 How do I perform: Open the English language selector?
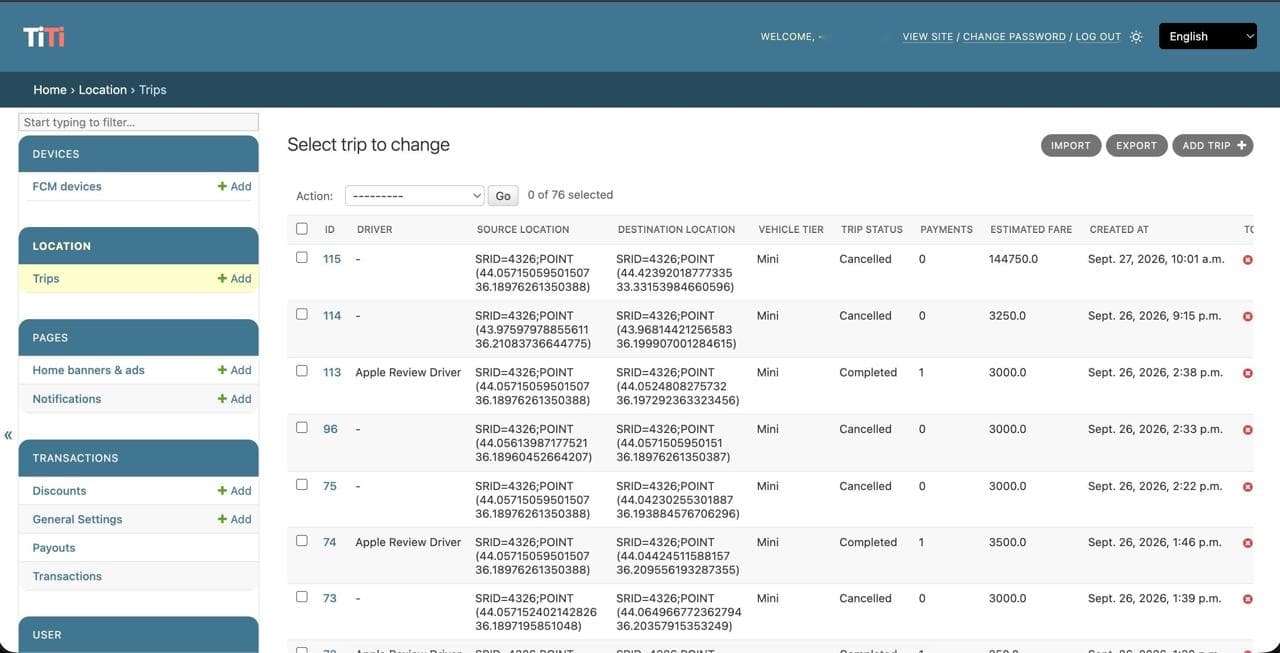(x=1208, y=37)
